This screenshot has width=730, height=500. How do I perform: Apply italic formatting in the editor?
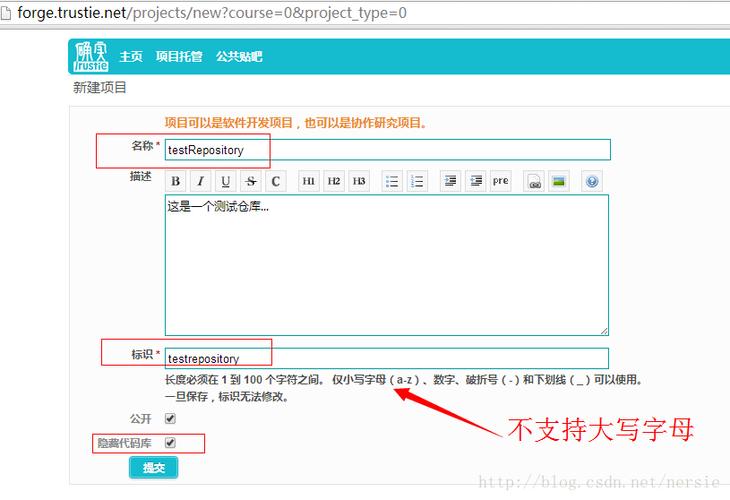201,181
